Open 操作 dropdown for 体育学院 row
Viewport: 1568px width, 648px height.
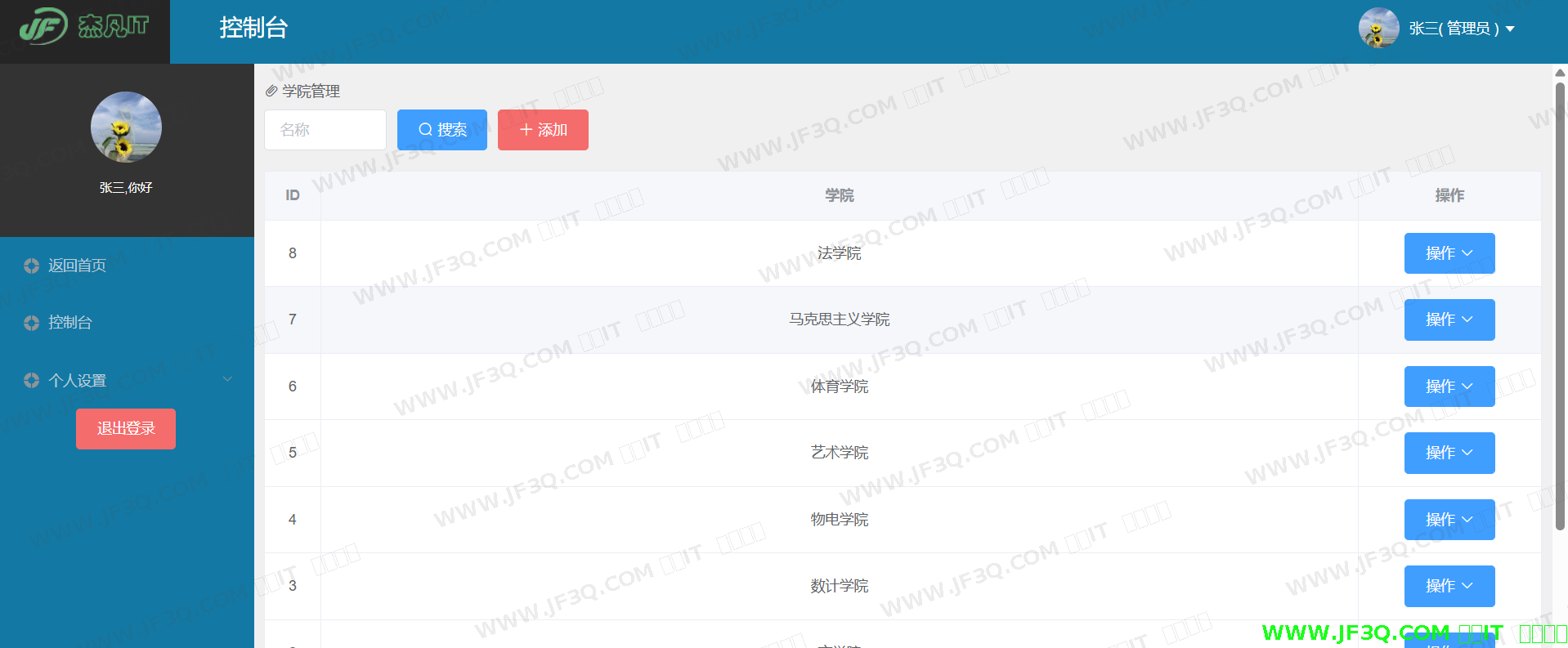point(1449,387)
